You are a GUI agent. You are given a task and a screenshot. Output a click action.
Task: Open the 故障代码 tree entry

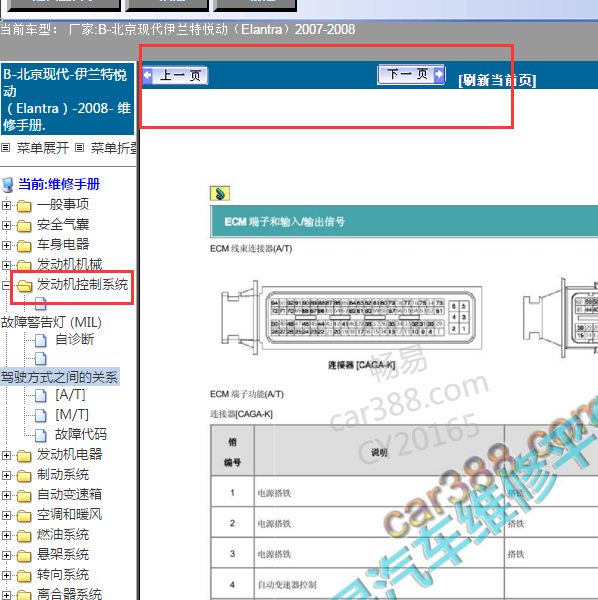click(81, 434)
